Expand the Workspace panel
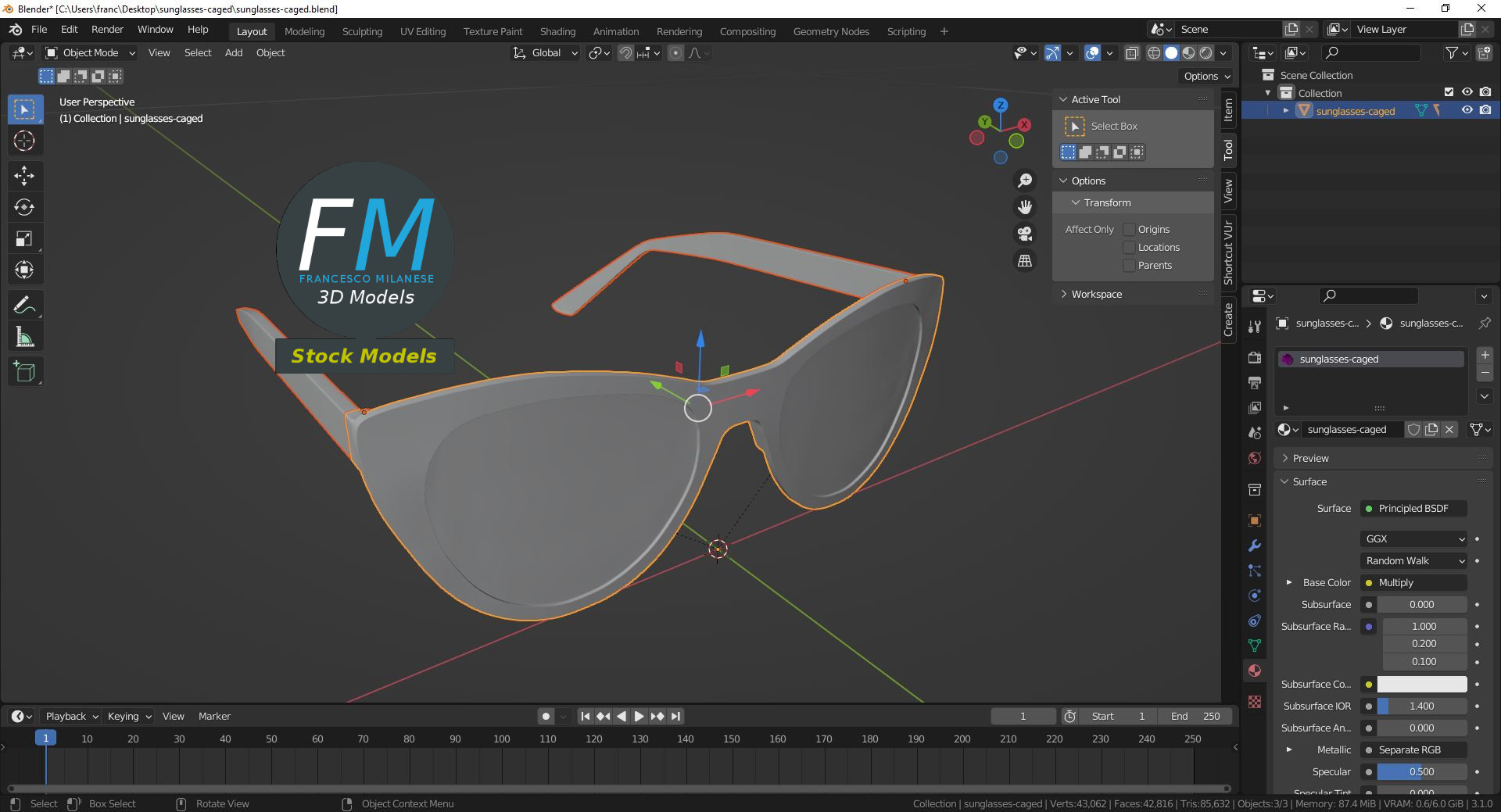 pos(1096,295)
